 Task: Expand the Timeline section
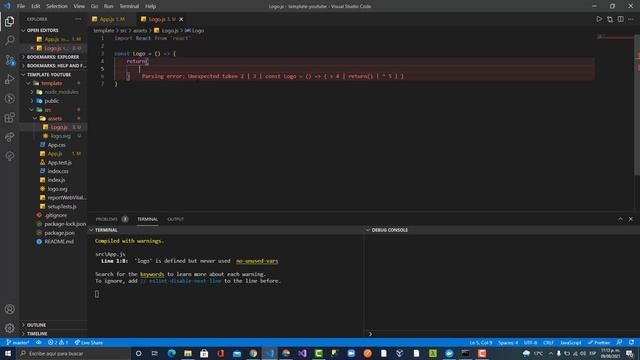click(x=37, y=333)
